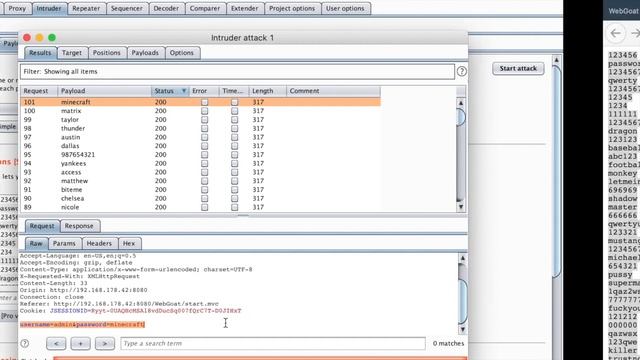Viewport: 640px width, 360px height.
Task: Click results table scroll up arrow
Action: pos(461,103)
